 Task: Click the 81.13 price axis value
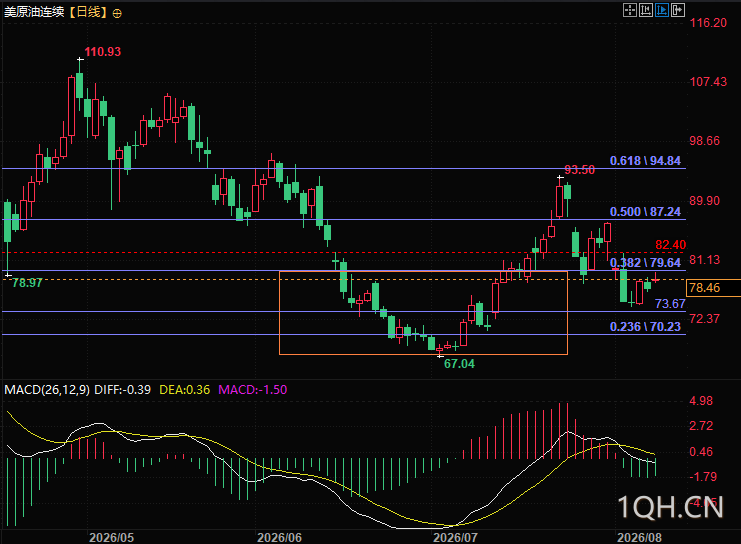[705, 259]
